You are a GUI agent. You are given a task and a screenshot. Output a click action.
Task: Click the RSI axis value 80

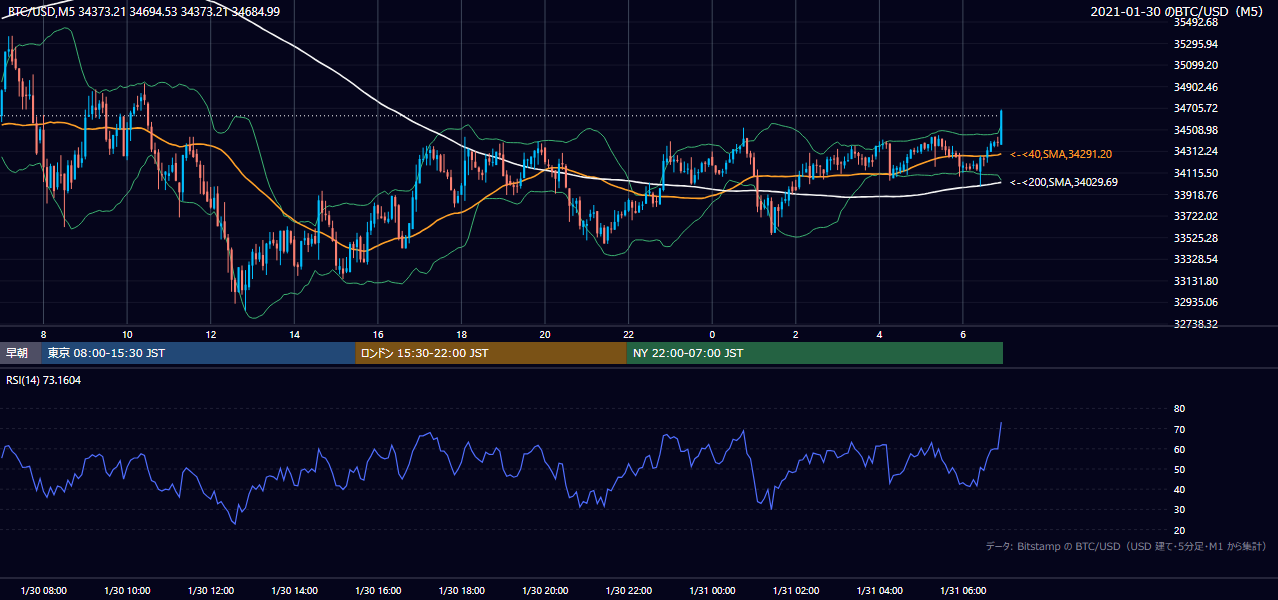click(1179, 409)
